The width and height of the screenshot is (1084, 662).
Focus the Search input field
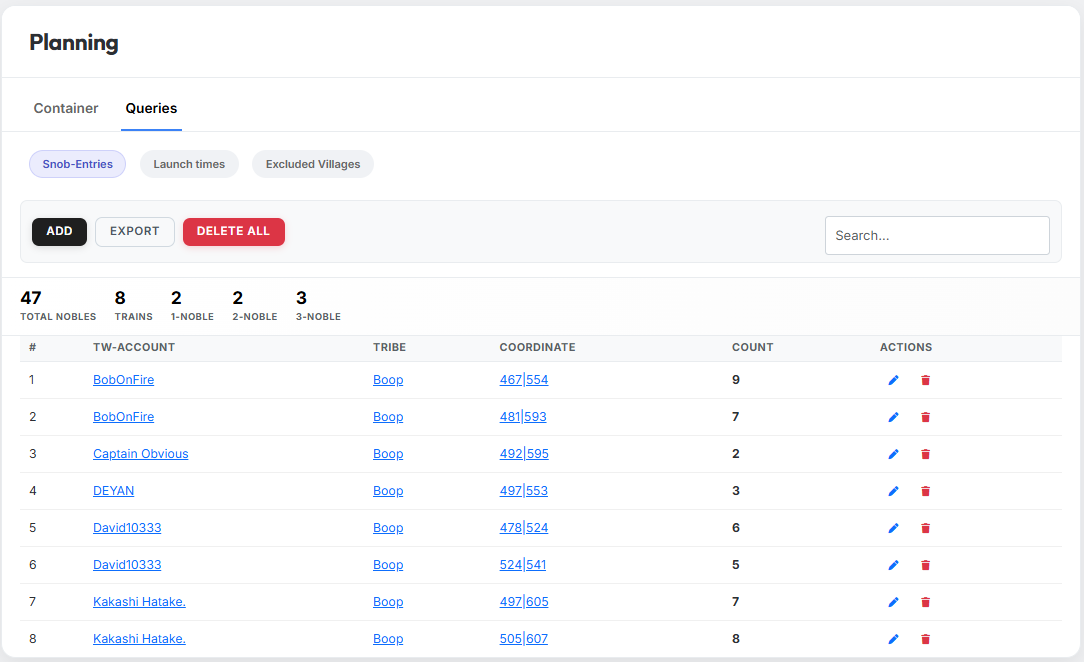click(x=937, y=236)
